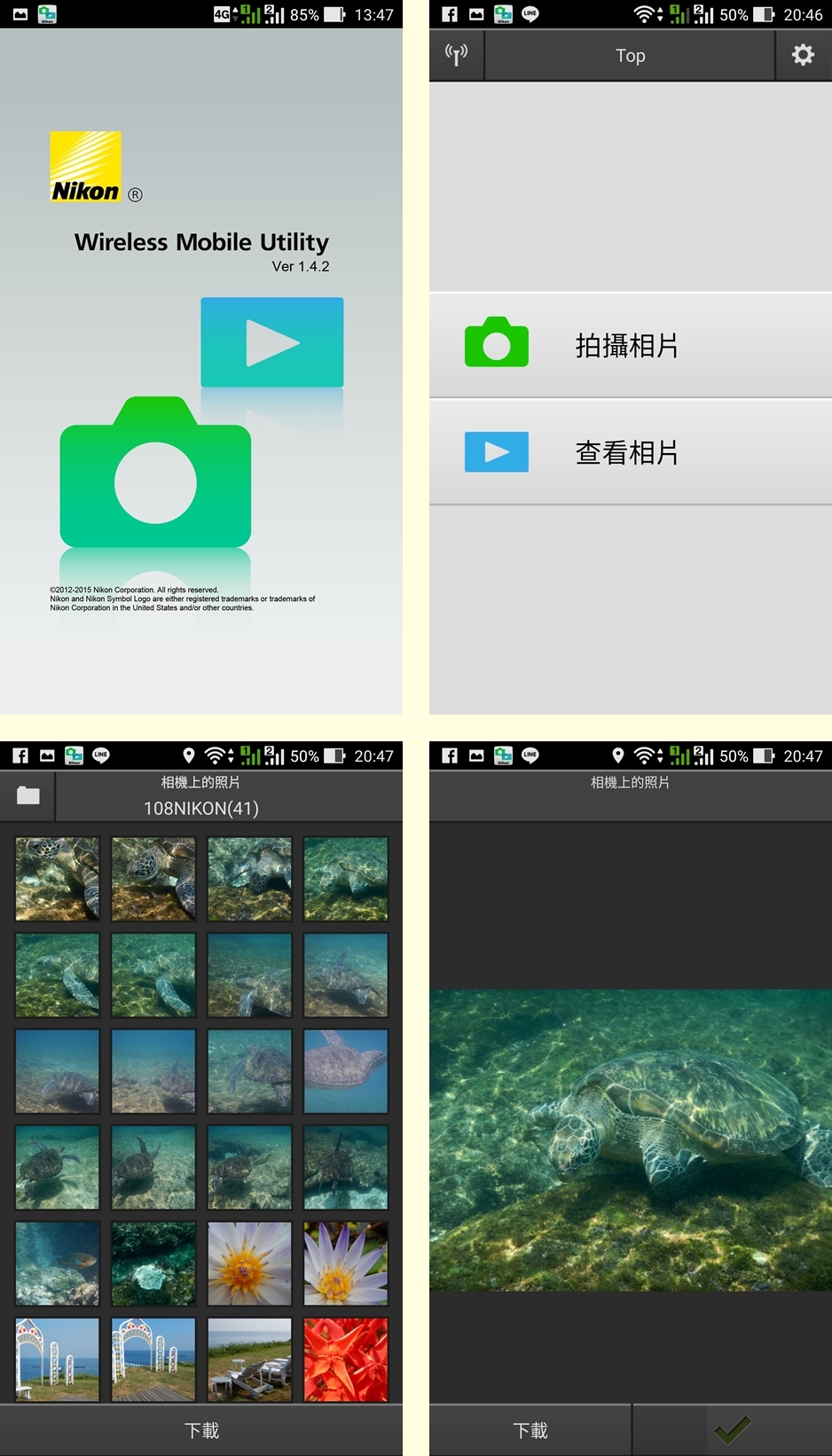Screen dimensions: 832x1456
Task: Open white beach chairs thumbnail
Action: (249, 1359)
